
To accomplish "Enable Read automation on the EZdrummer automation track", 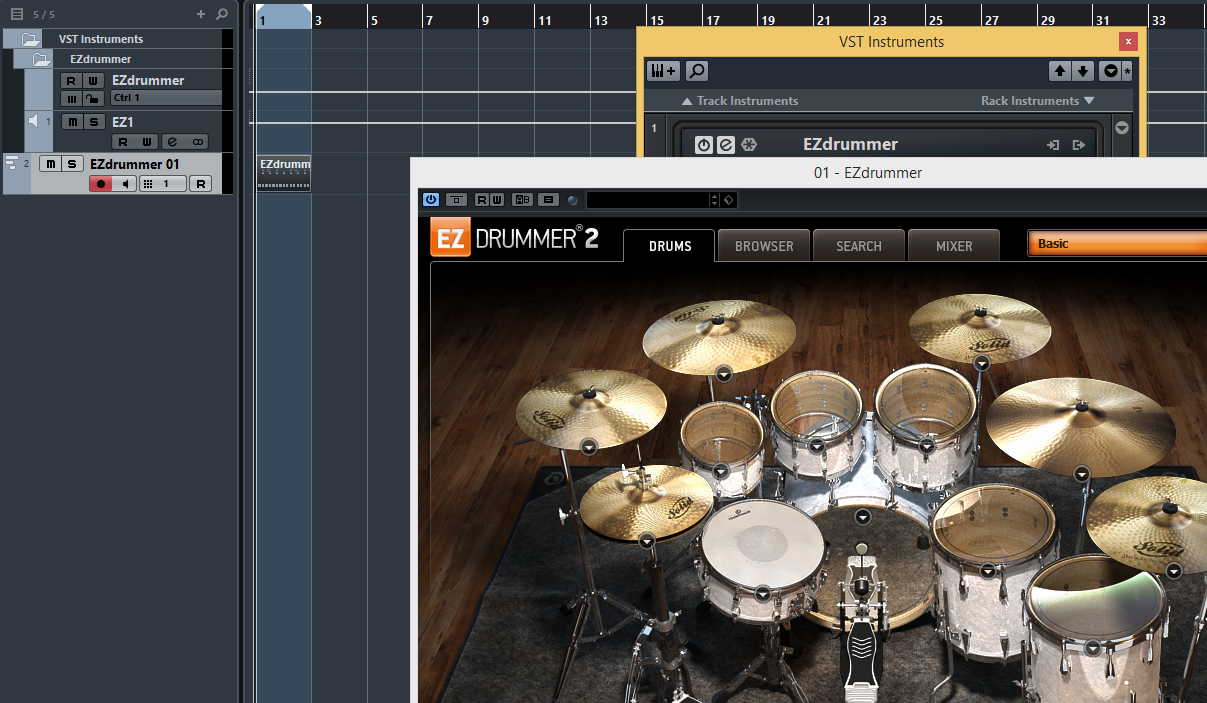I will tap(71, 80).
